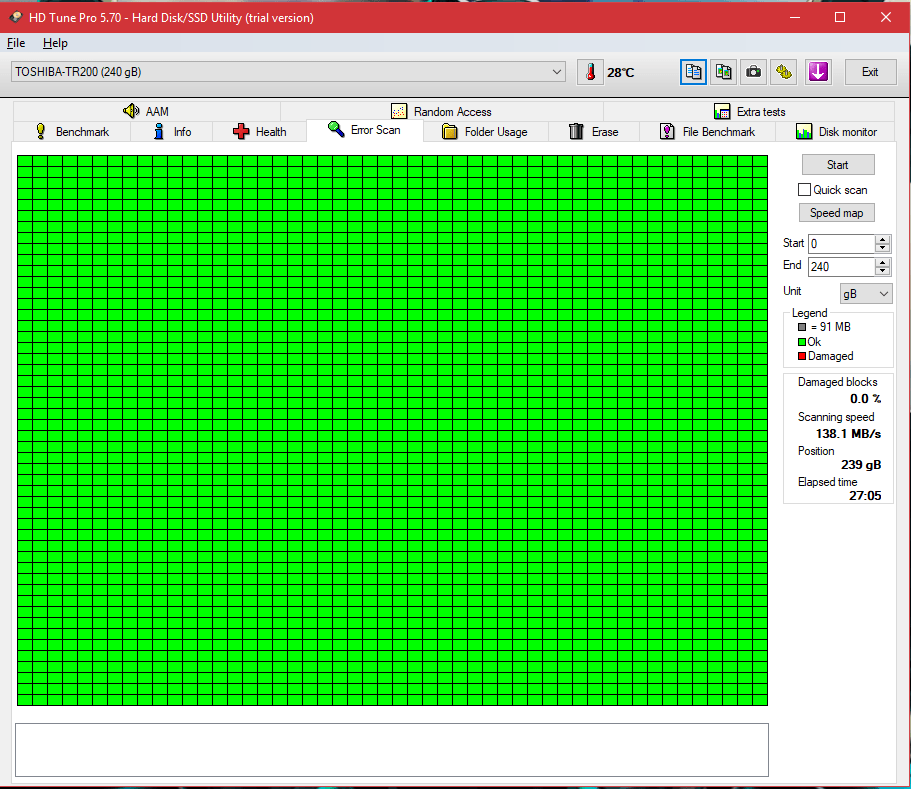Open the AAM tab
The image size is (911, 789).
pos(146,111)
